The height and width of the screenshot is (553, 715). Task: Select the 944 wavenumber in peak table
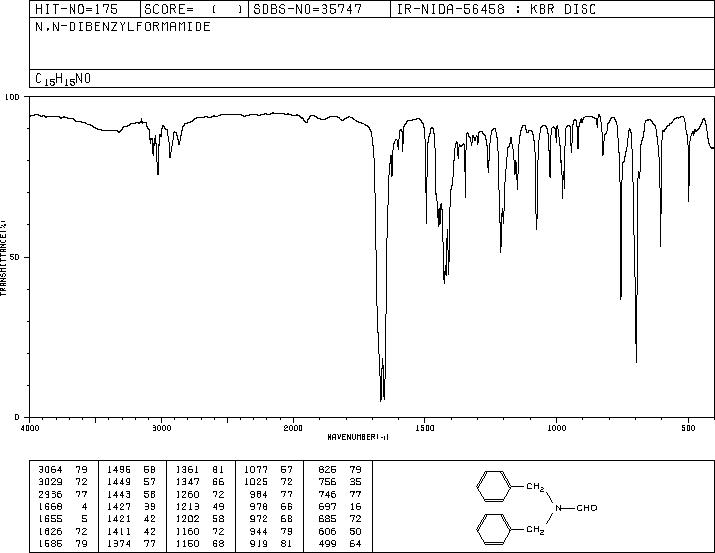tap(259, 532)
